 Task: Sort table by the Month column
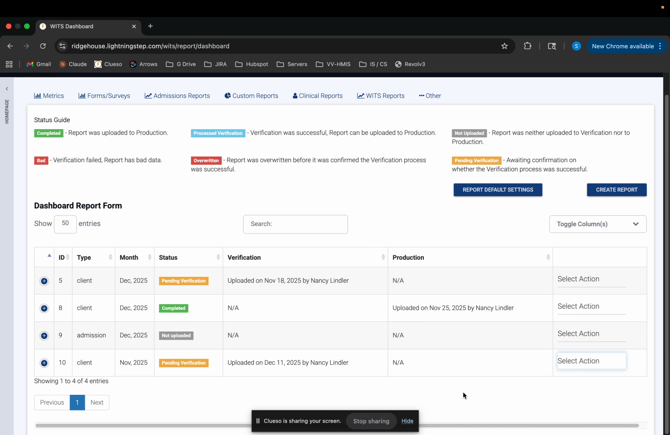134,258
